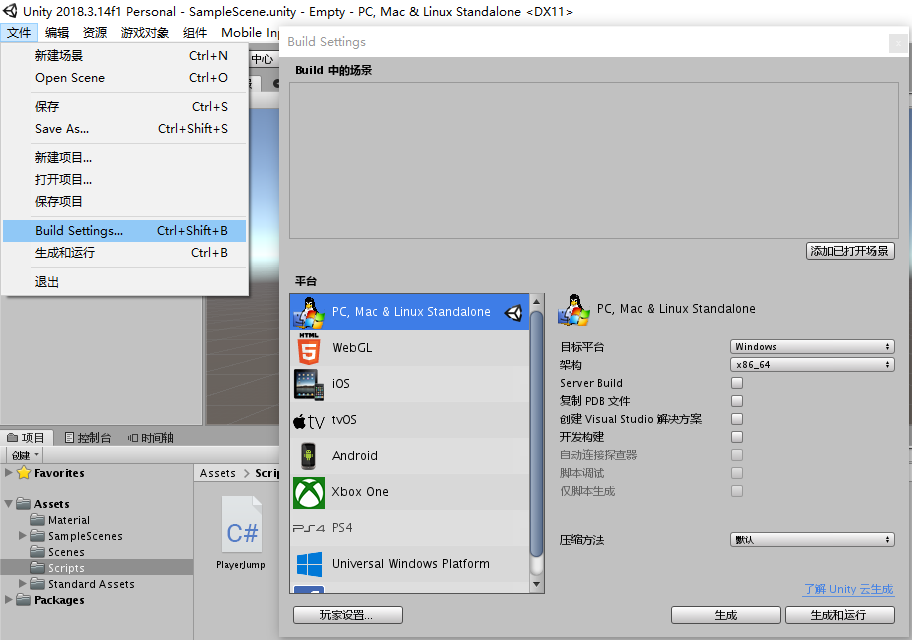Select Universal Windows Platform icon
Screen dimensions: 912x640
[309, 564]
